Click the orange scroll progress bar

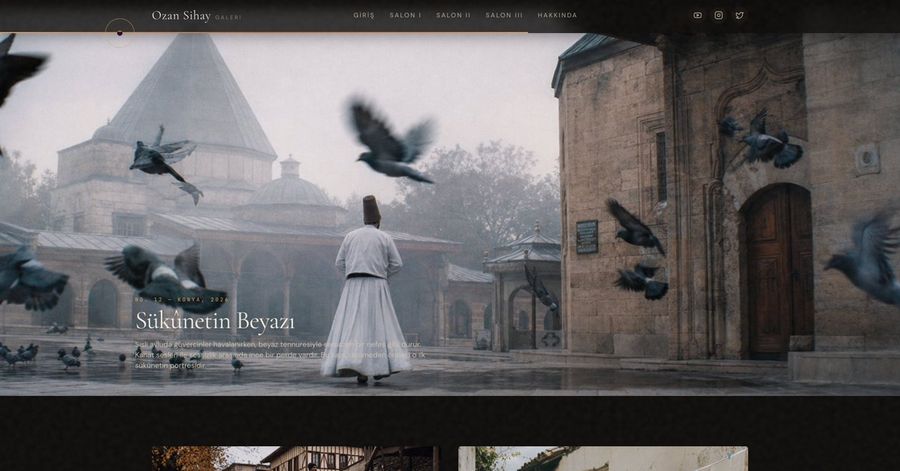coord(264,33)
